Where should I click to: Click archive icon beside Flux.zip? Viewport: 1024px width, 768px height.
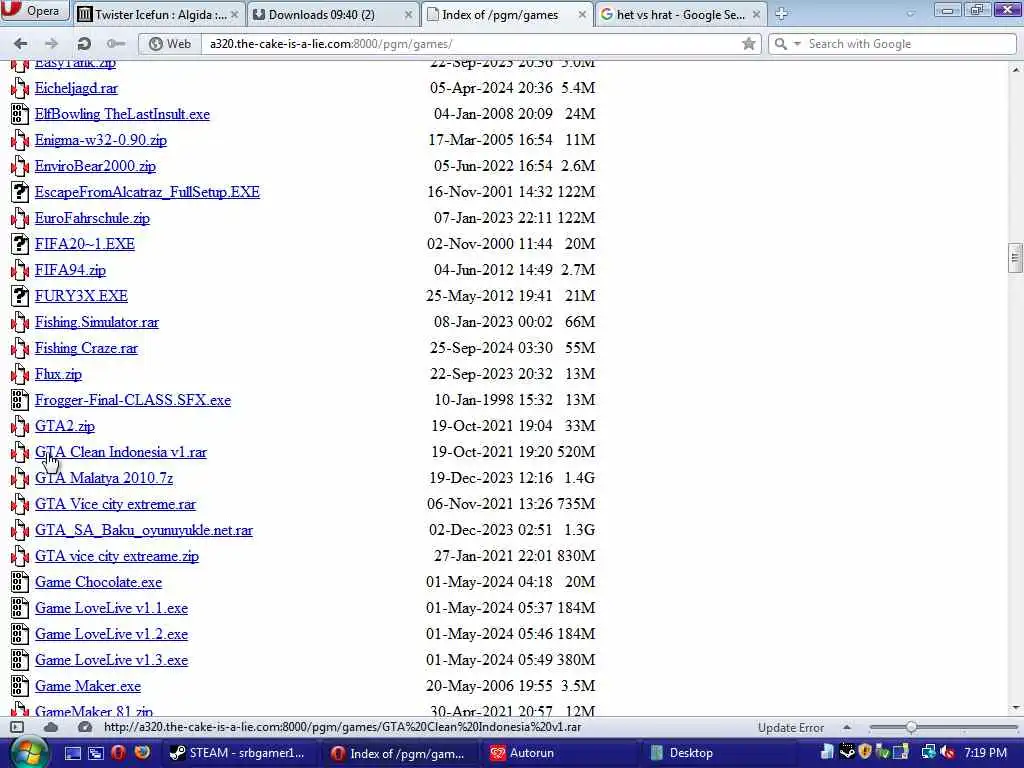20,375
